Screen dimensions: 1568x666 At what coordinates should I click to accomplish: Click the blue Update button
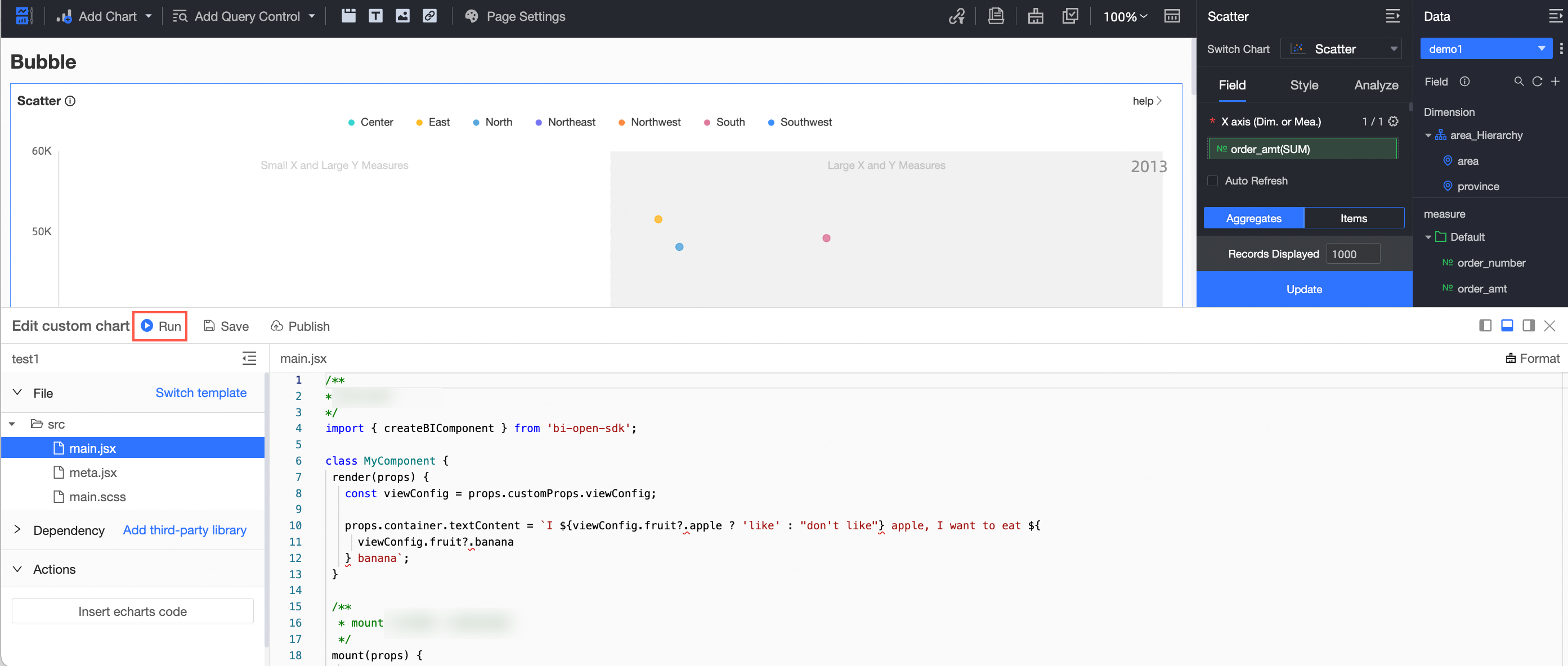coord(1304,289)
